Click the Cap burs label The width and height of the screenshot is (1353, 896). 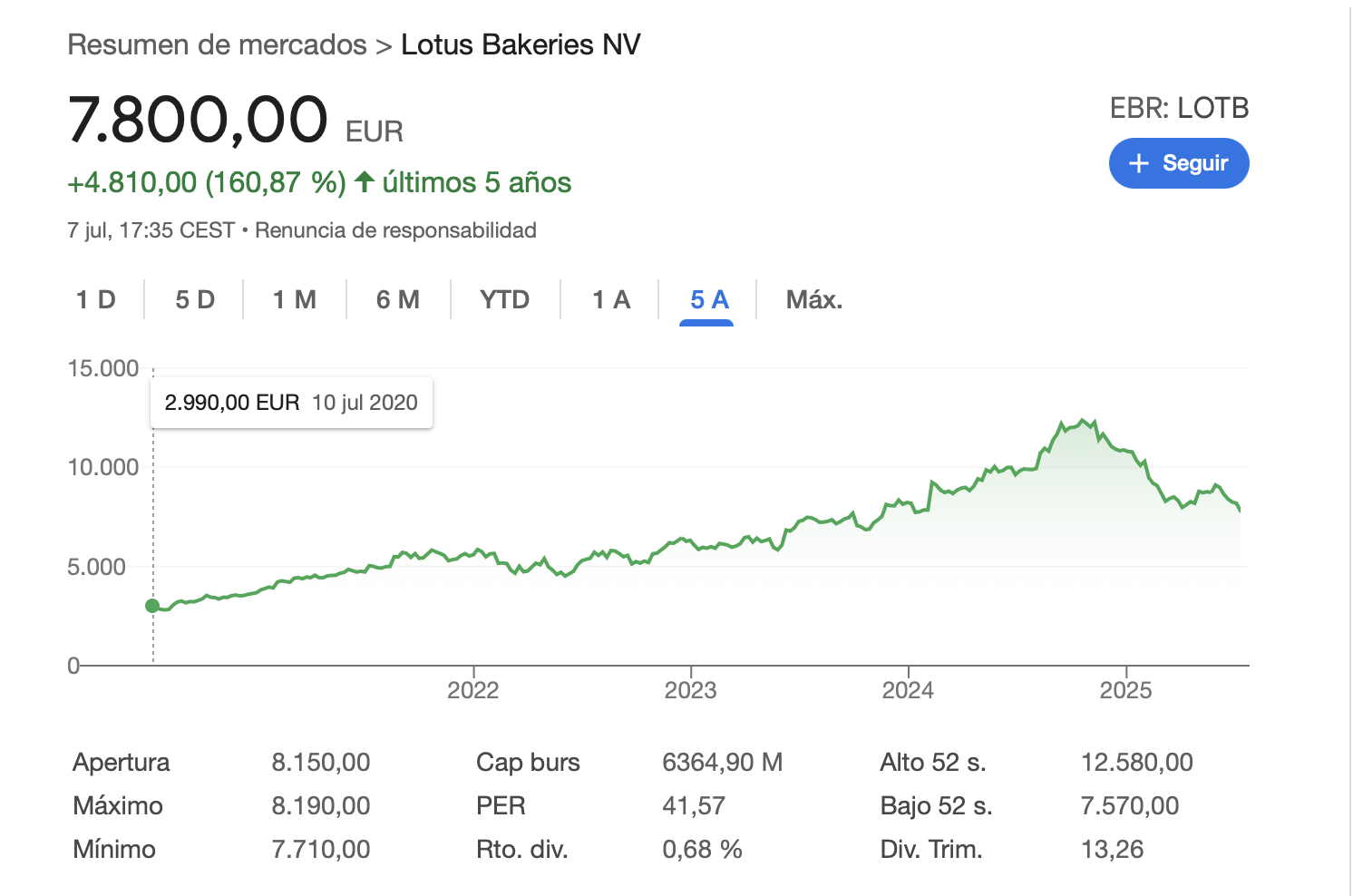[528, 762]
